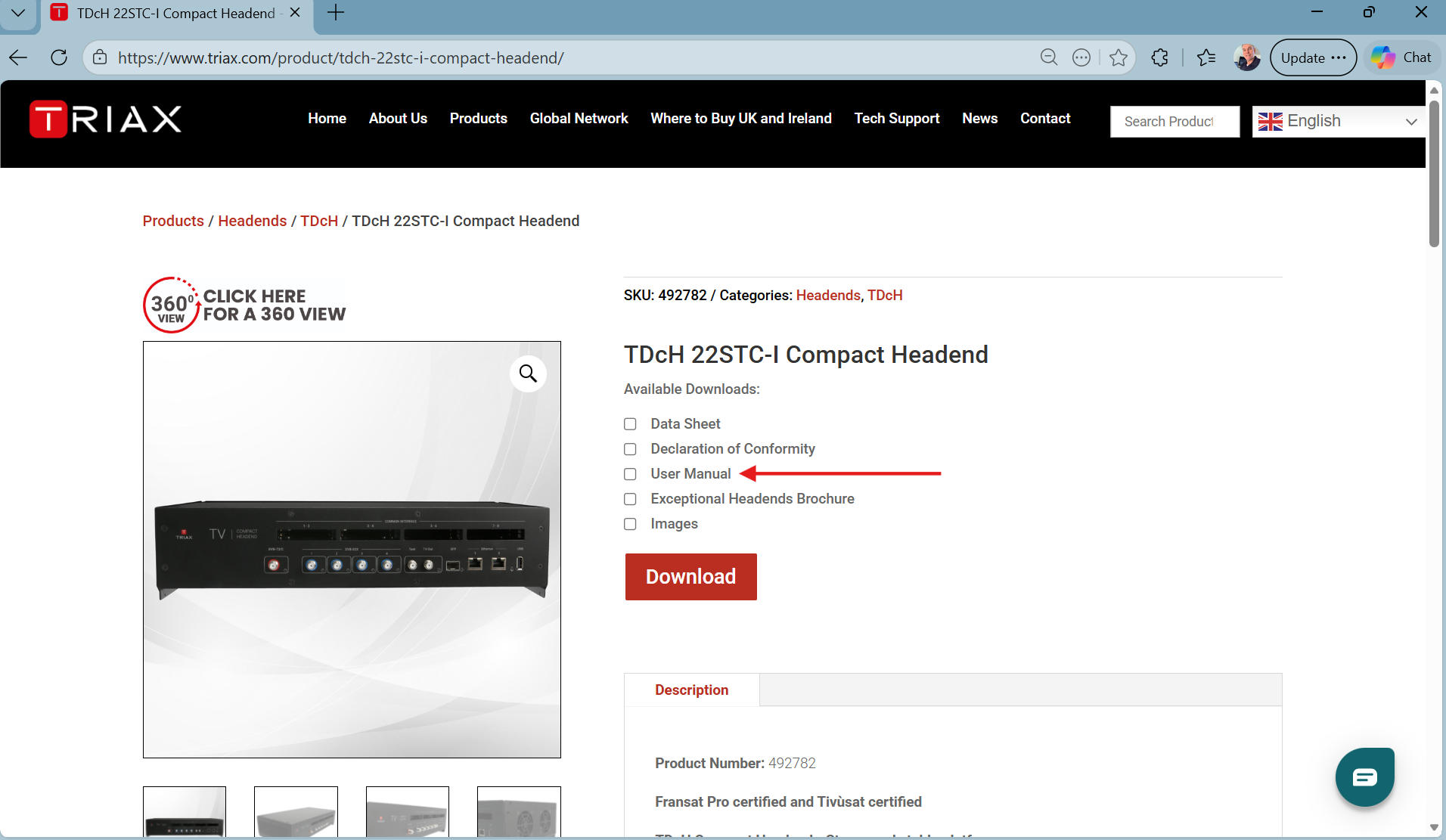The image size is (1446, 840).
Task: Focus the Search Product input field
Action: pyautogui.click(x=1174, y=122)
